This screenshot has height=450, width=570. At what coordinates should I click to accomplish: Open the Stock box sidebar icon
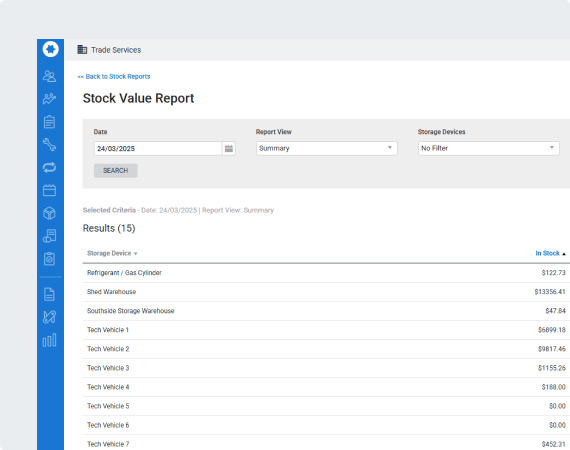coord(49,213)
